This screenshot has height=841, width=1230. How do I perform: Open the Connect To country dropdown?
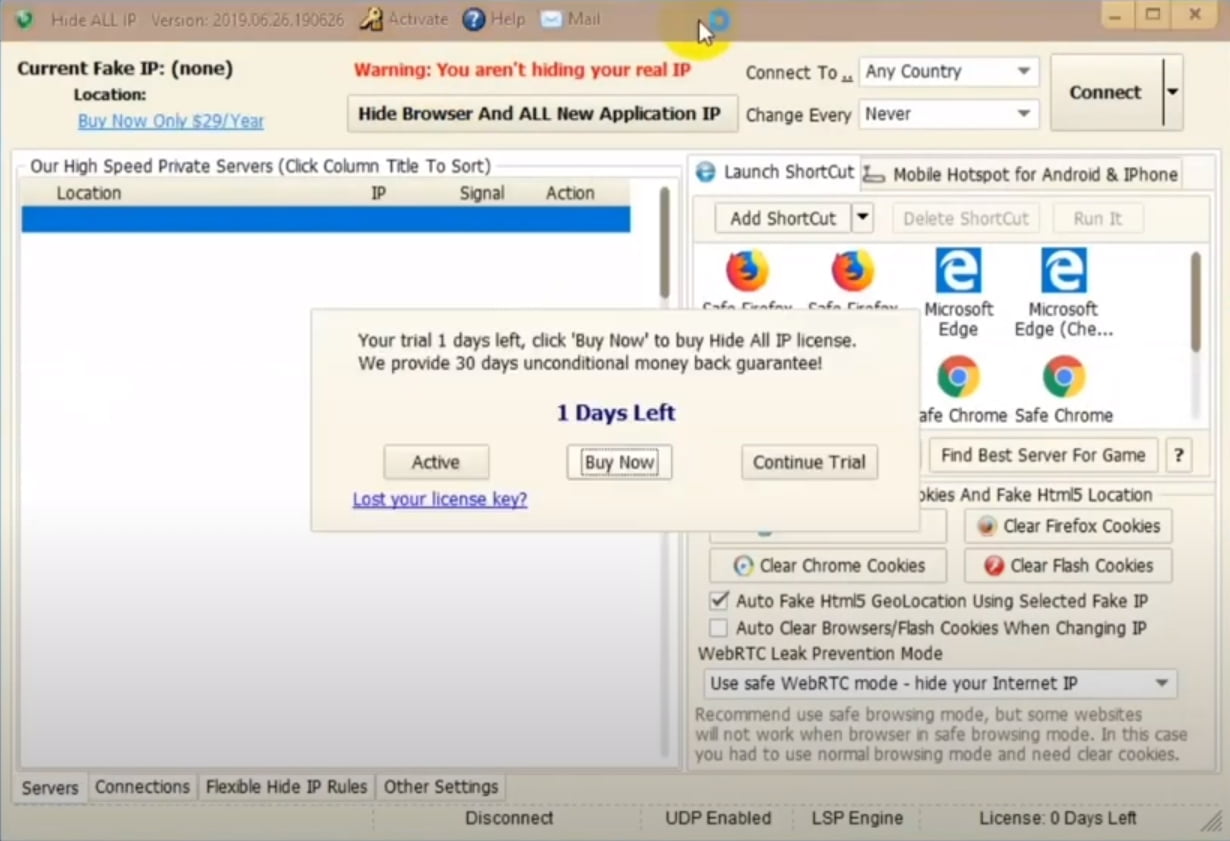coord(948,72)
